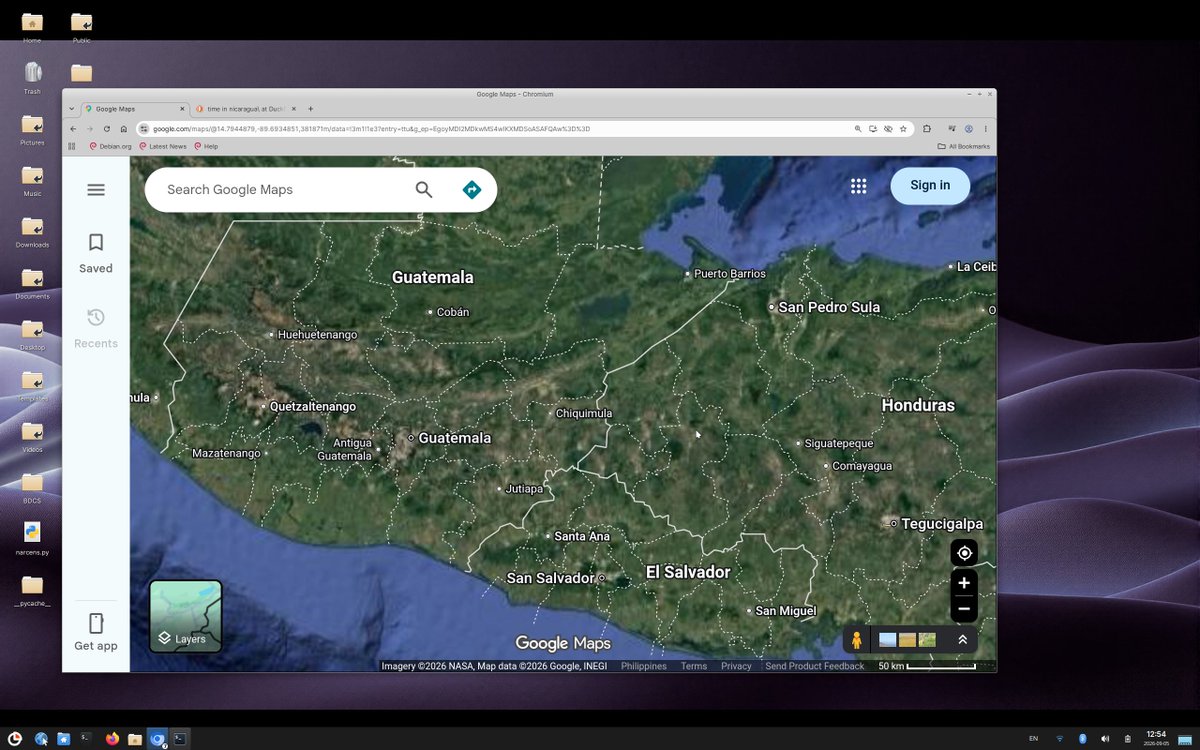Open the Help bookmark
The height and width of the screenshot is (750, 1200).
coord(206,146)
